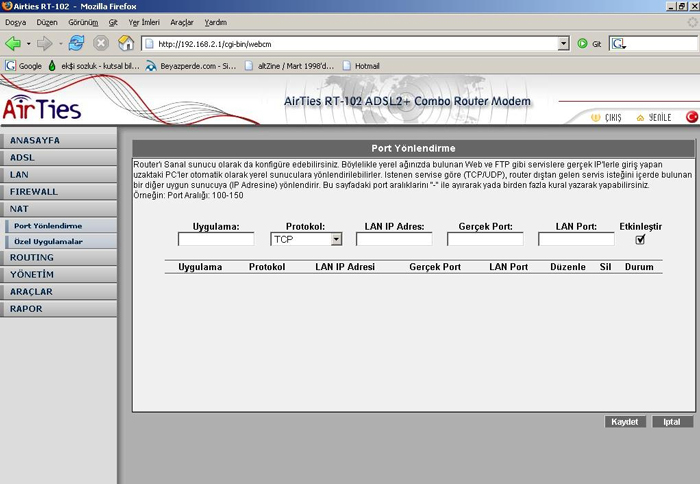700x484 pixels.
Task: Open the Hotmail bookmark
Action: click(x=361, y=66)
